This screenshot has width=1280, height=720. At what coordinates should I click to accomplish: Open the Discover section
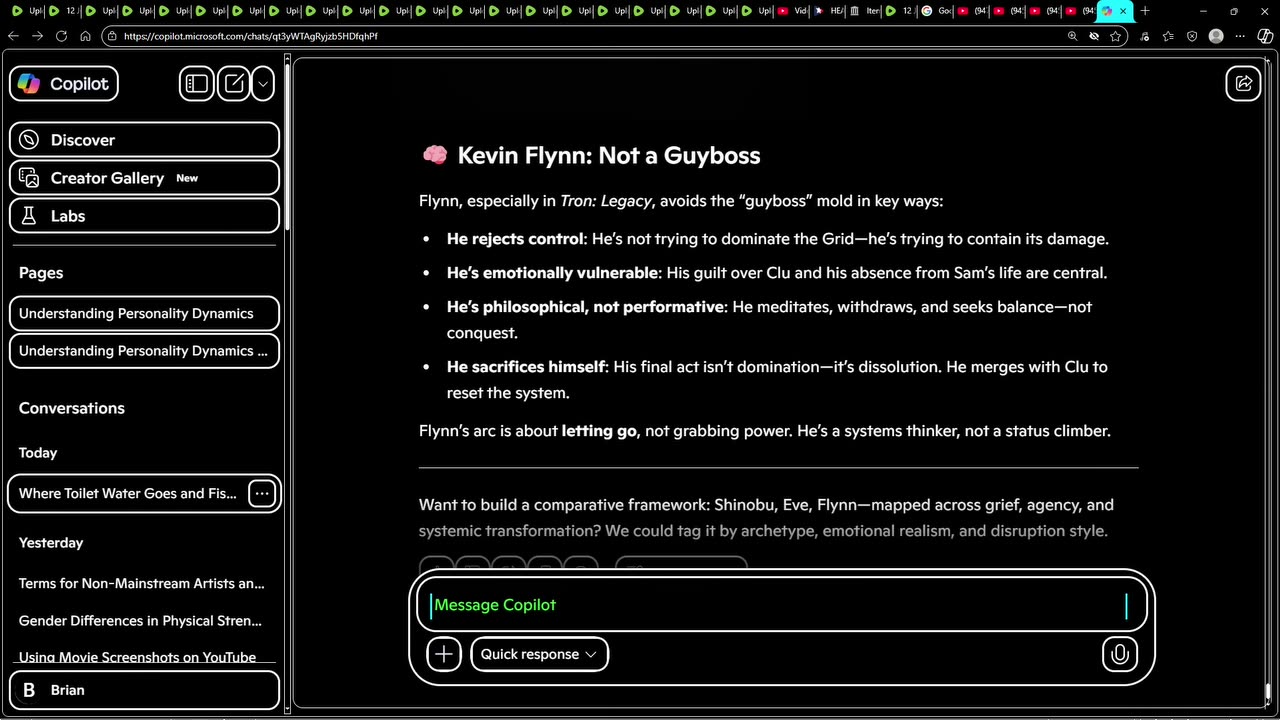(x=144, y=140)
